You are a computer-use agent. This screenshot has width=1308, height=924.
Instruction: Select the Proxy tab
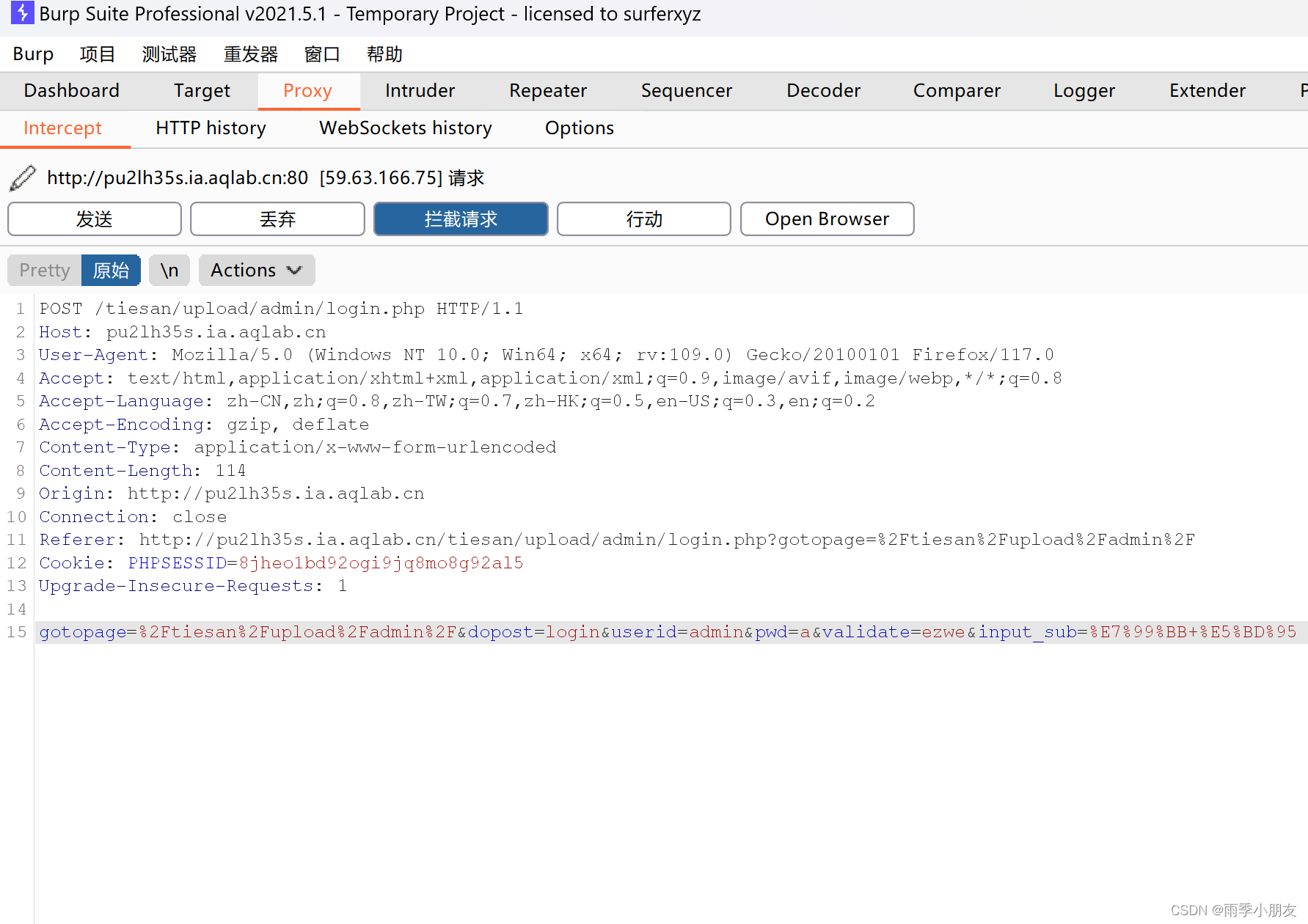pyautogui.click(x=307, y=91)
